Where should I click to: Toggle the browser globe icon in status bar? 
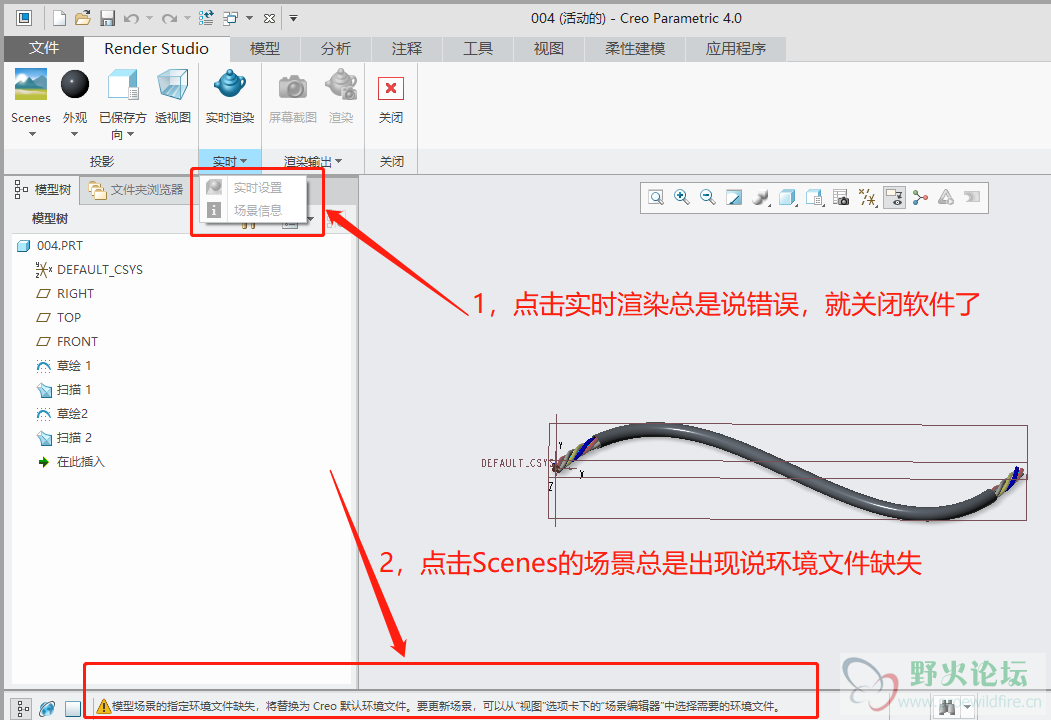(47, 708)
